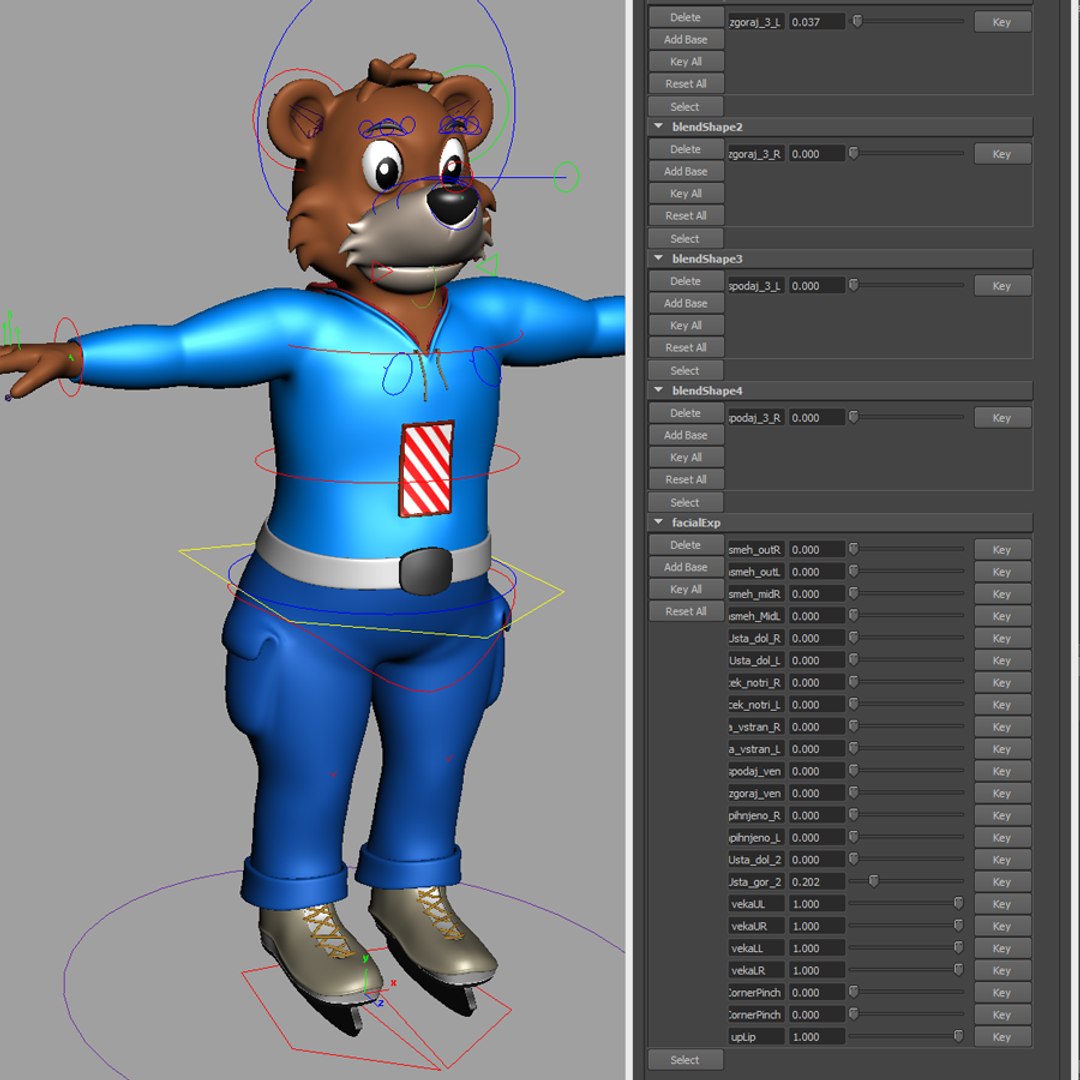Screen dimensions: 1080x1080
Task: Collapse the facialExp section
Action: (x=658, y=523)
